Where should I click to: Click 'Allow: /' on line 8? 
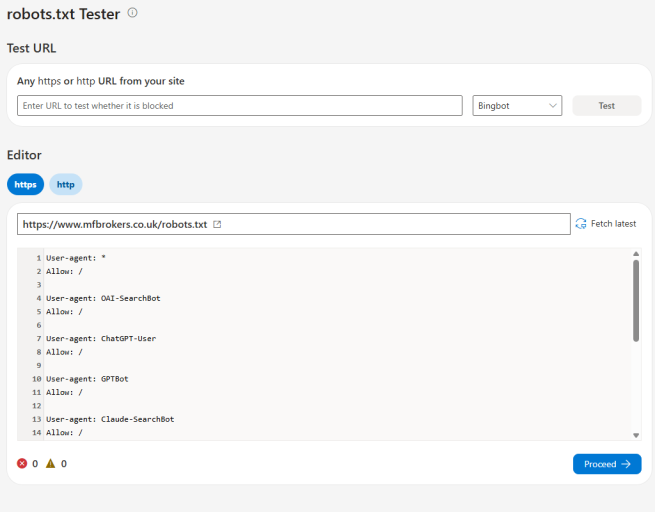tap(64, 352)
